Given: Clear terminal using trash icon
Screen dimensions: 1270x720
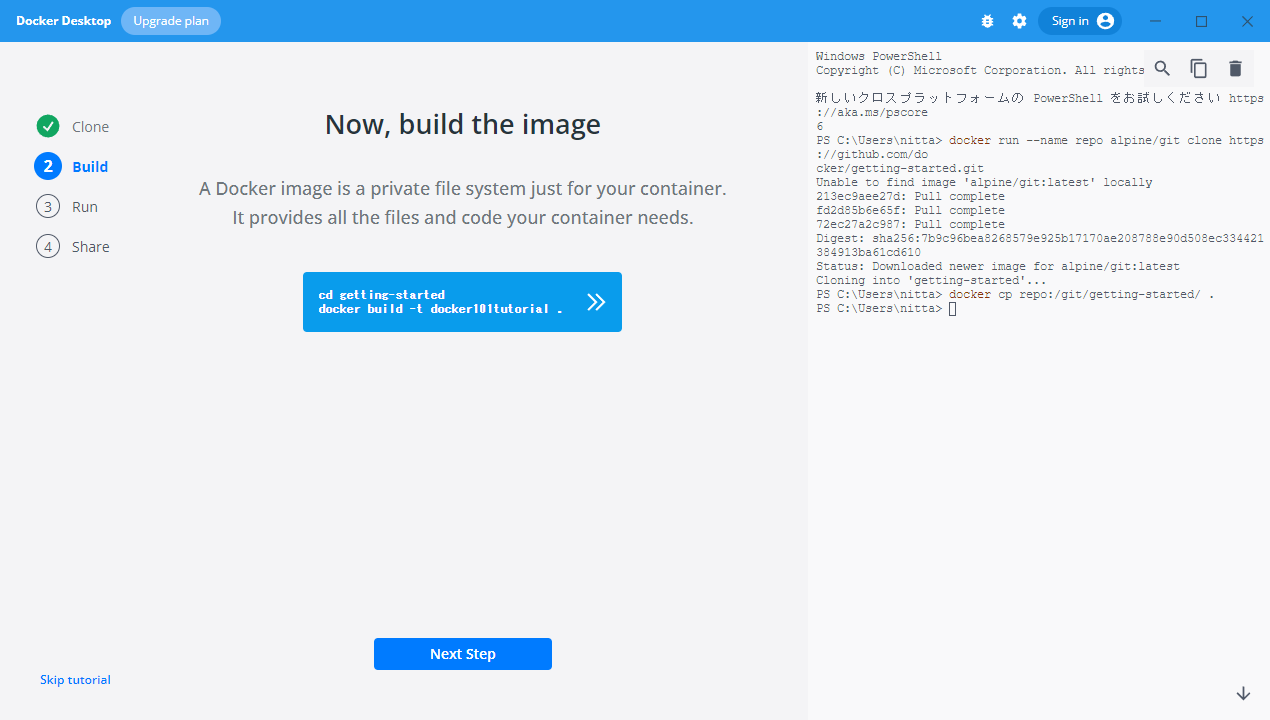Looking at the screenshot, I should tap(1235, 68).
